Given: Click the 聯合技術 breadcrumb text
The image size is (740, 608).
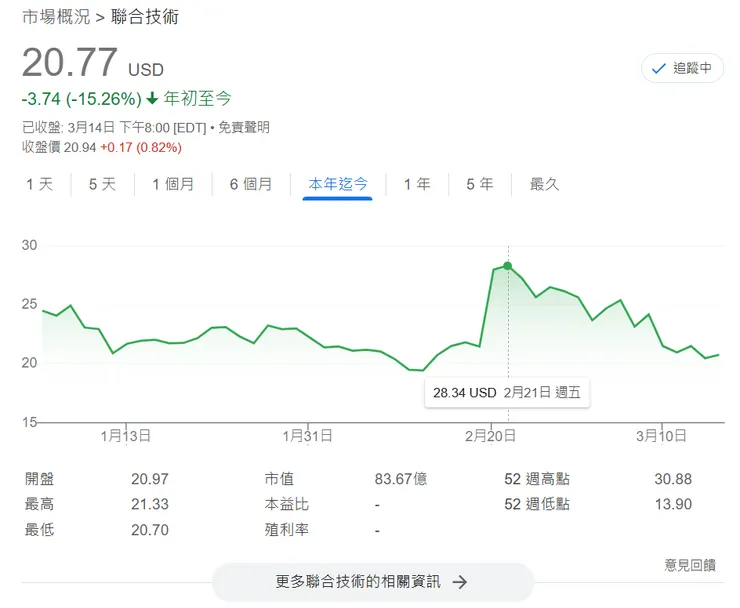Looking at the screenshot, I should point(145,17).
